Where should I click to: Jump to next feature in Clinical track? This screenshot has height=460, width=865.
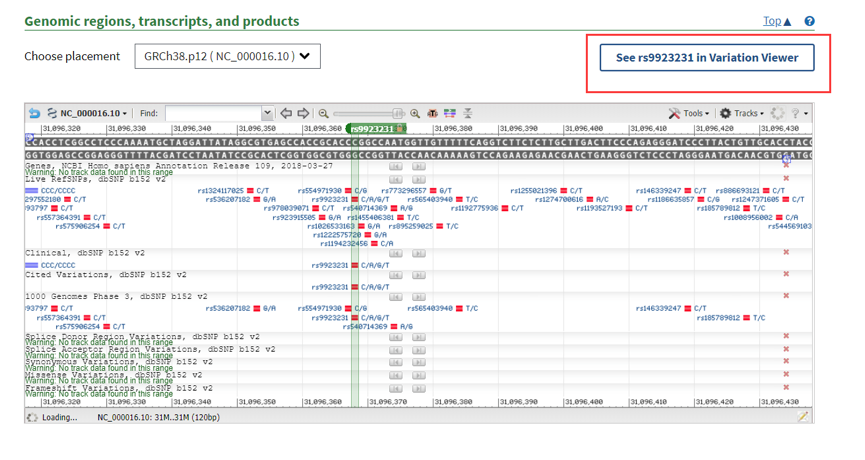click(x=419, y=253)
